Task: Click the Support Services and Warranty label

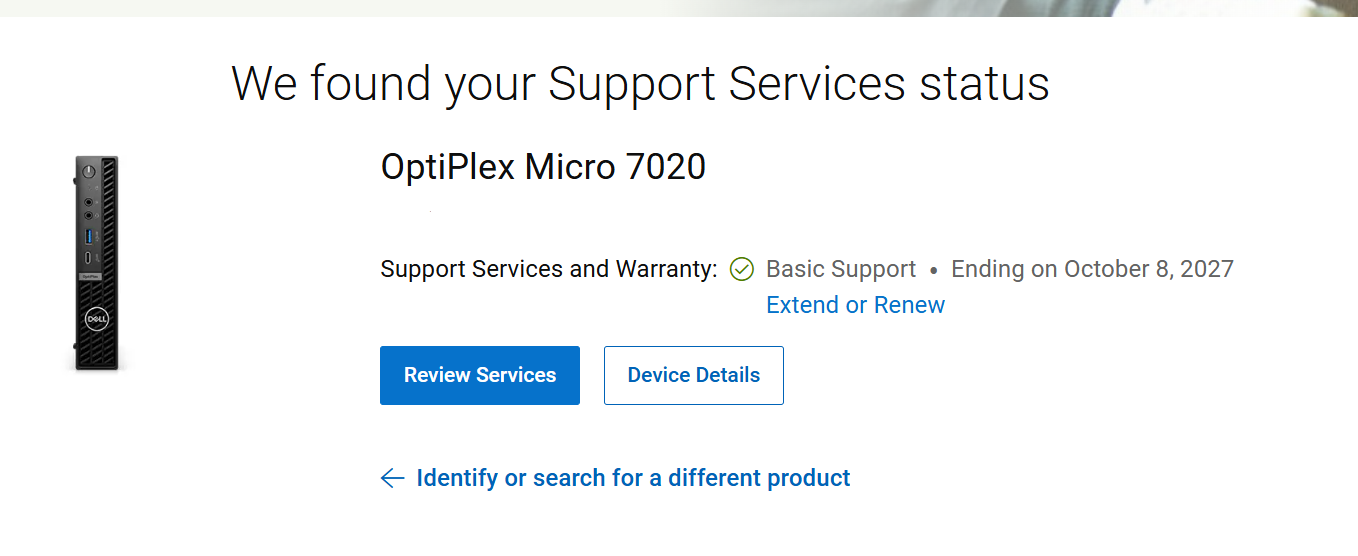Action: [549, 269]
